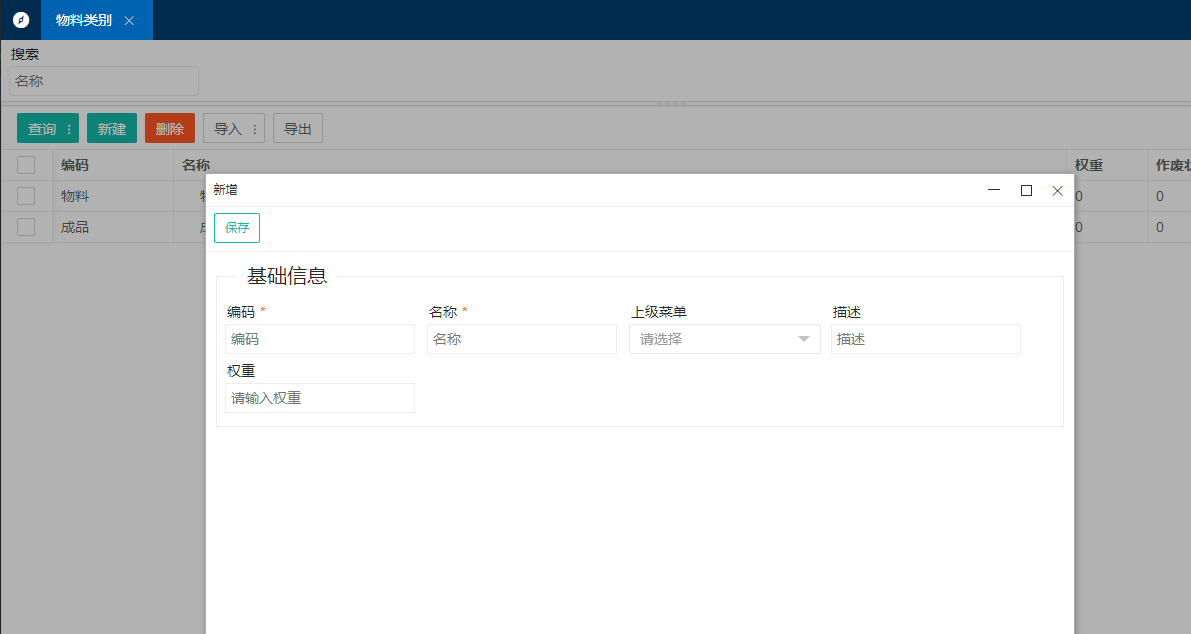Expand the 上级菜单 dropdown
The image size is (1191, 634).
724,339
